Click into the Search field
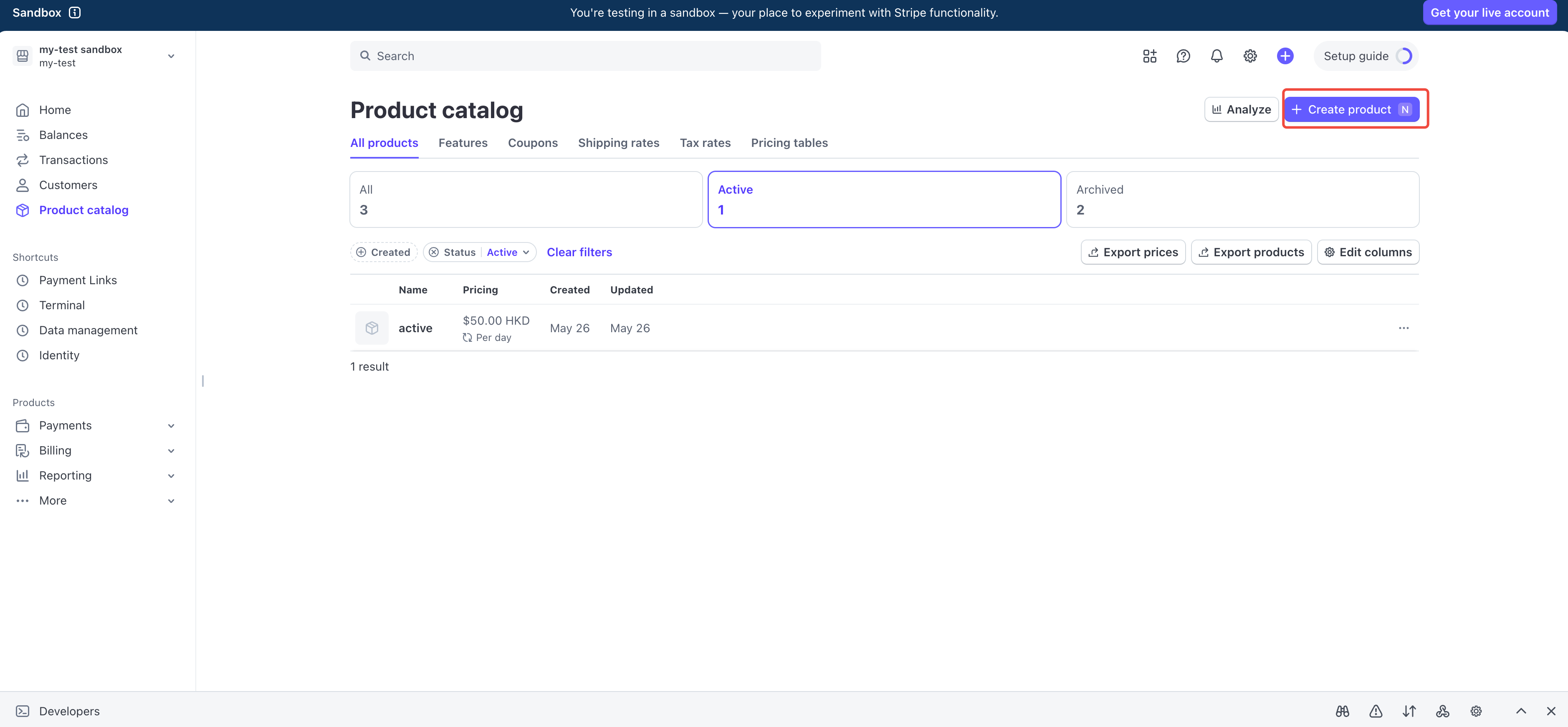Viewport: 1568px width, 727px height. click(584, 56)
